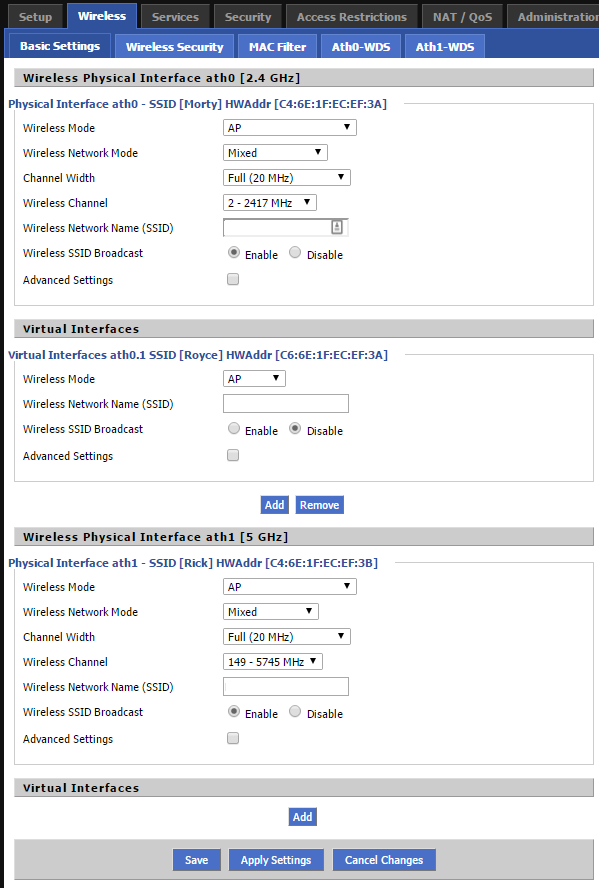
Task: Click the small icon inside ath0 SSID field
Action: (x=337, y=227)
